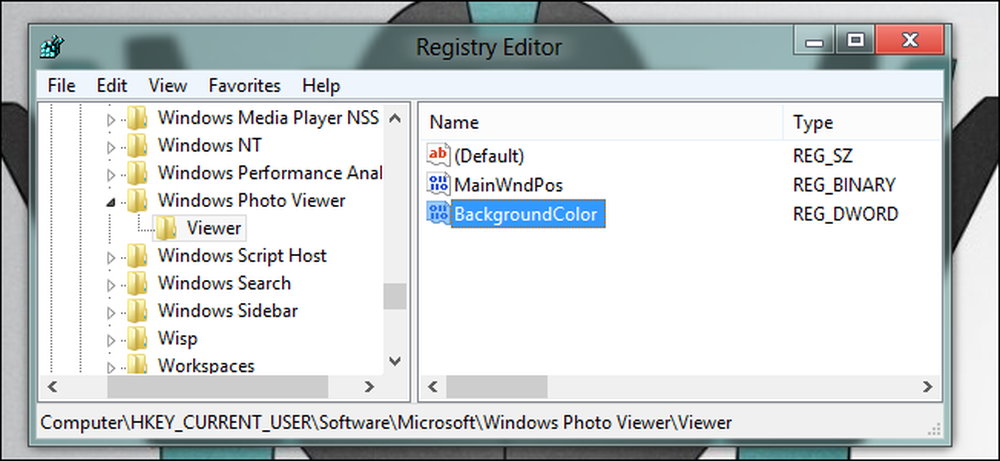Select the Wisp tree label

coord(177,339)
